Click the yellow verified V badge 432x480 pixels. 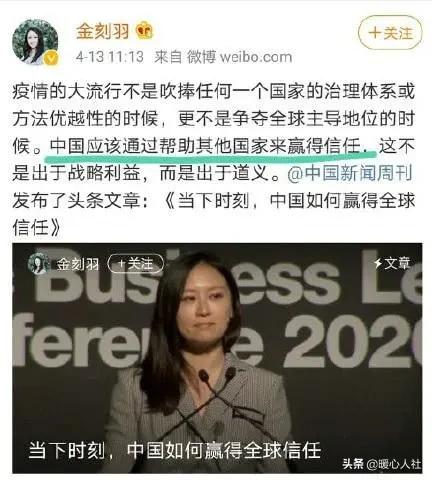pyautogui.click(x=51, y=59)
